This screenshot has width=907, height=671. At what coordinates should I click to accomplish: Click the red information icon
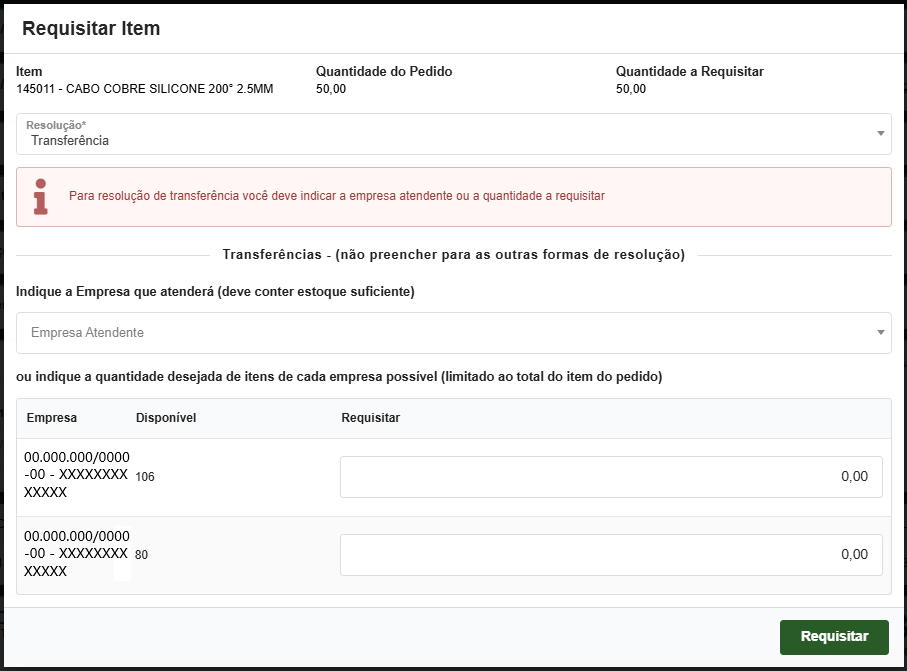[38, 198]
